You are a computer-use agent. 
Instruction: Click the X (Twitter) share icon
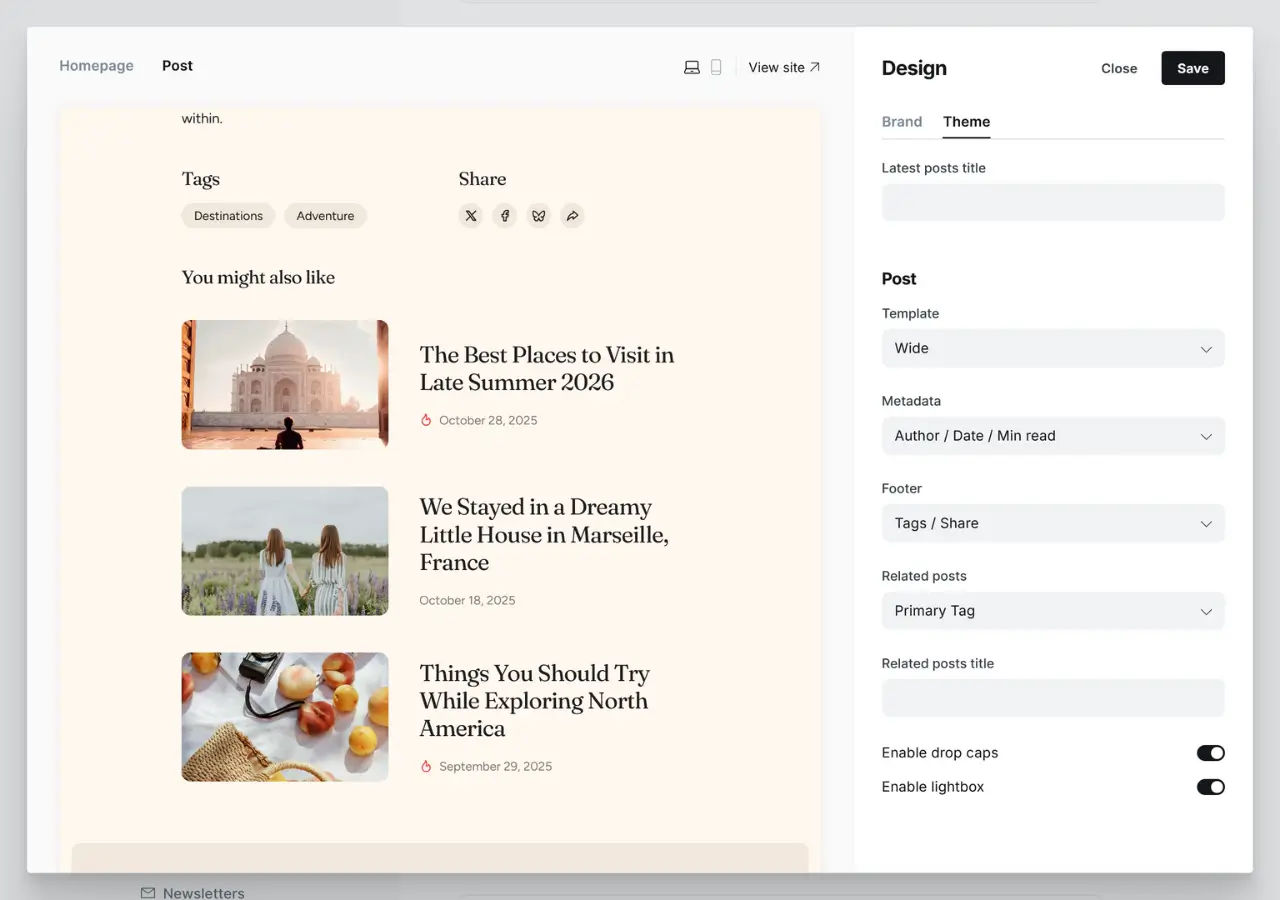tap(471, 215)
